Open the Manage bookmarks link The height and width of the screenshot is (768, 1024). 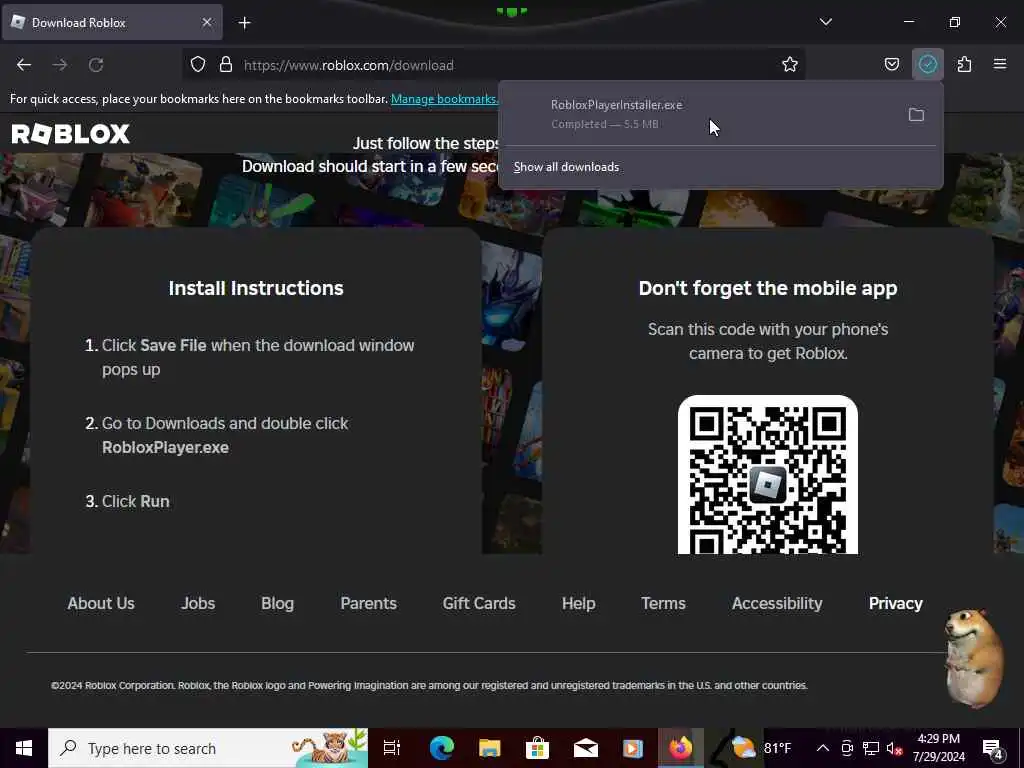(x=444, y=99)
